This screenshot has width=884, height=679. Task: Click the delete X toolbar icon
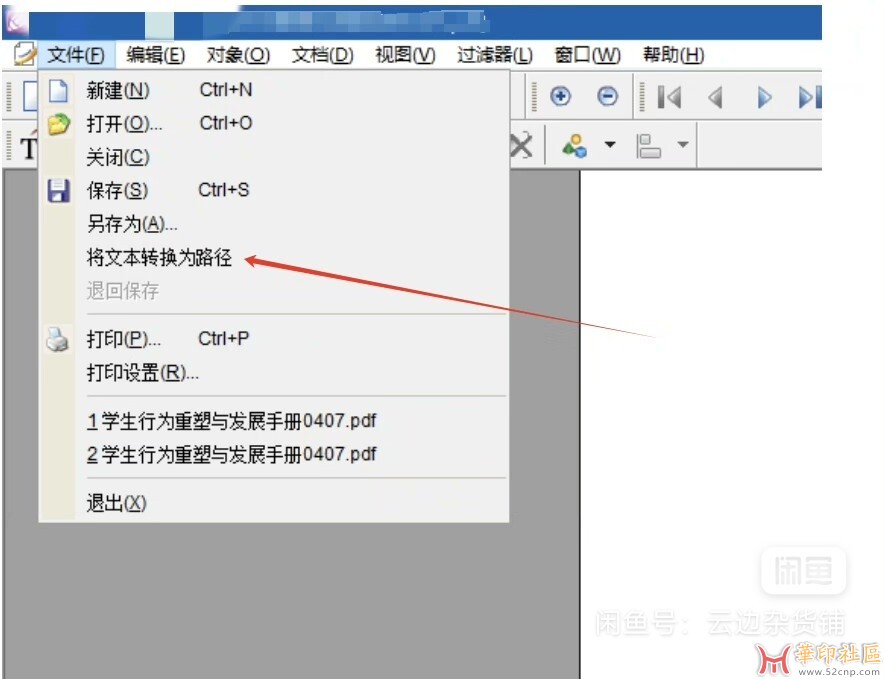[521, 146]
